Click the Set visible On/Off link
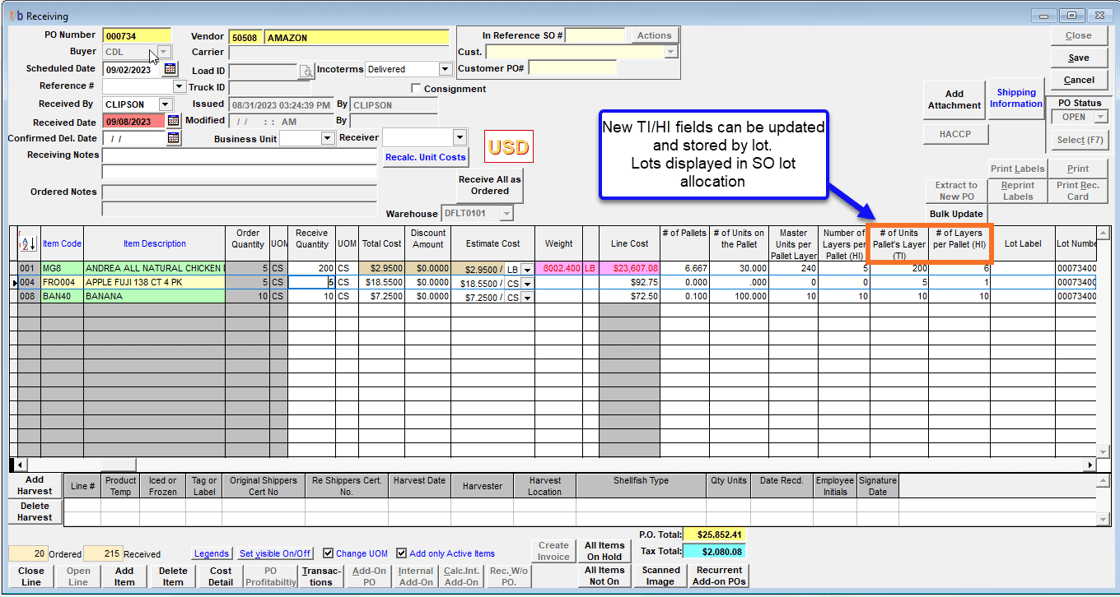Screen dimensions: 1120x597 click(x=275, y=554)
